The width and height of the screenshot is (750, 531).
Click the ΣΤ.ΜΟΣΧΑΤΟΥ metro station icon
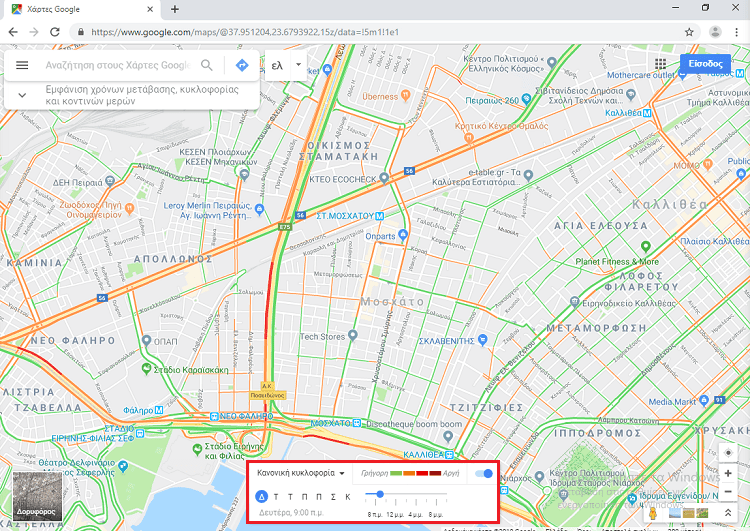pyautogui.click(x=380, y=216)
